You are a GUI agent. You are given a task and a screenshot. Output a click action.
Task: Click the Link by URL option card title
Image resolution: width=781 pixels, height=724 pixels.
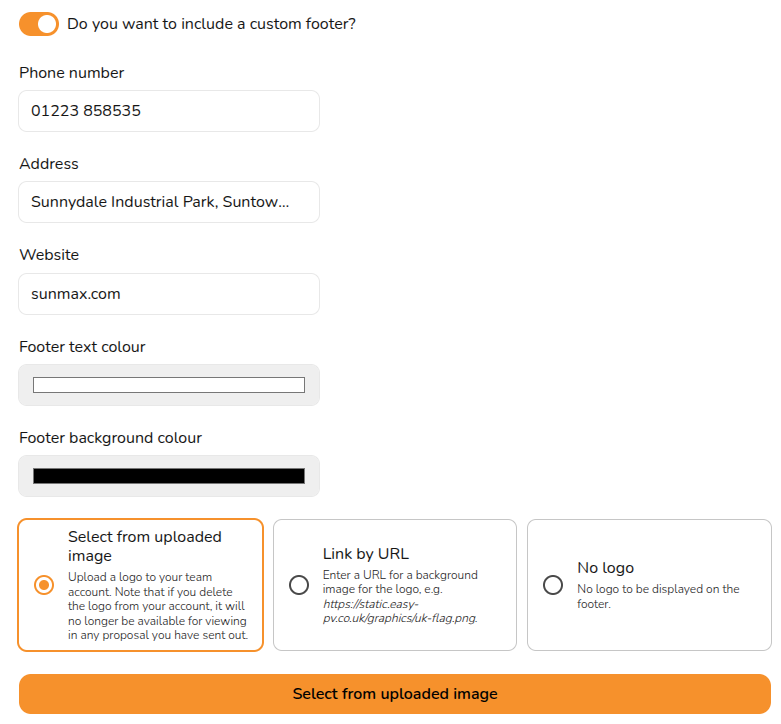(366, 554)
